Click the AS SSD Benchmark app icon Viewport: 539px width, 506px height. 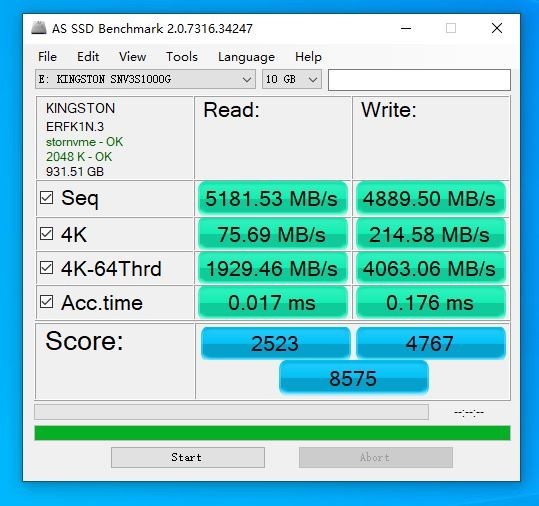pyautogui.click(x=38, y=28)
